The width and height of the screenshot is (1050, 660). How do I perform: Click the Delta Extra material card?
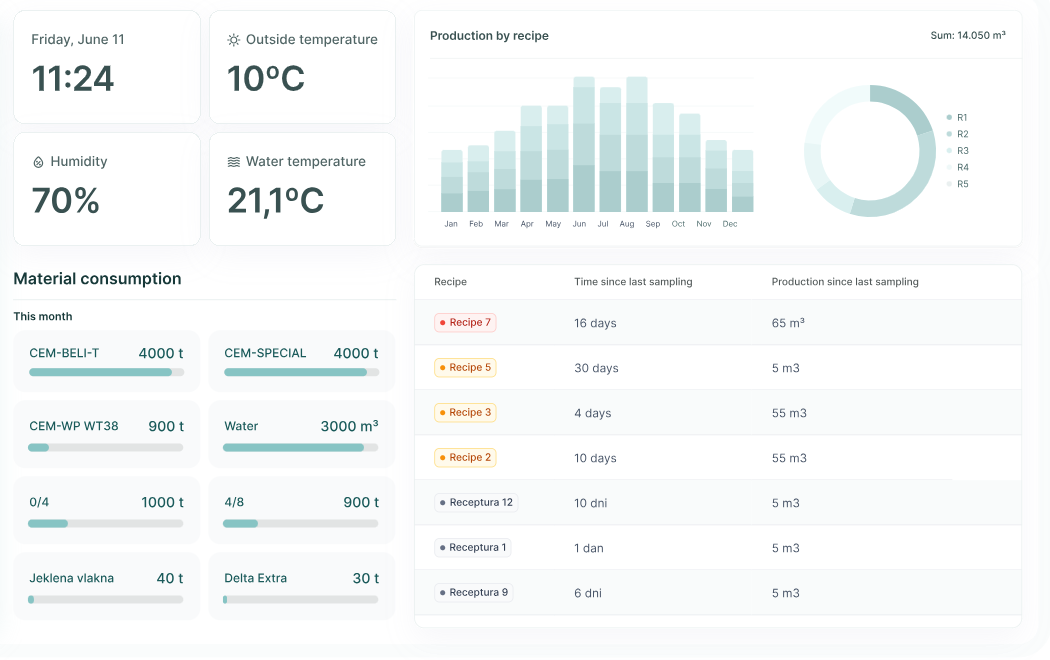[301, 586]
